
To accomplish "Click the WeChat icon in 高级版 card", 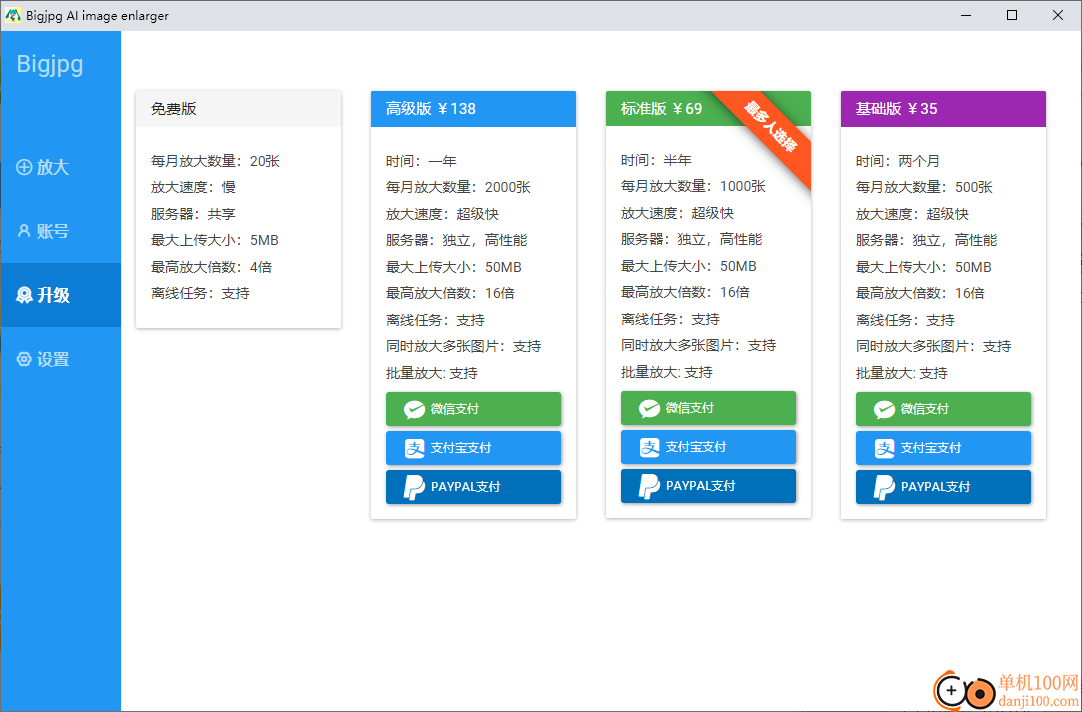I will 414,409.
